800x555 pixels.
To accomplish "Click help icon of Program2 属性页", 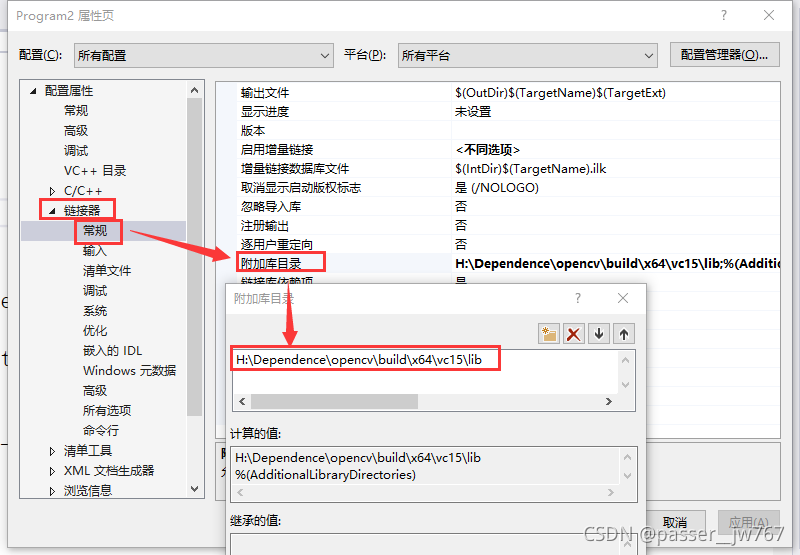I will tap(723, 15).
